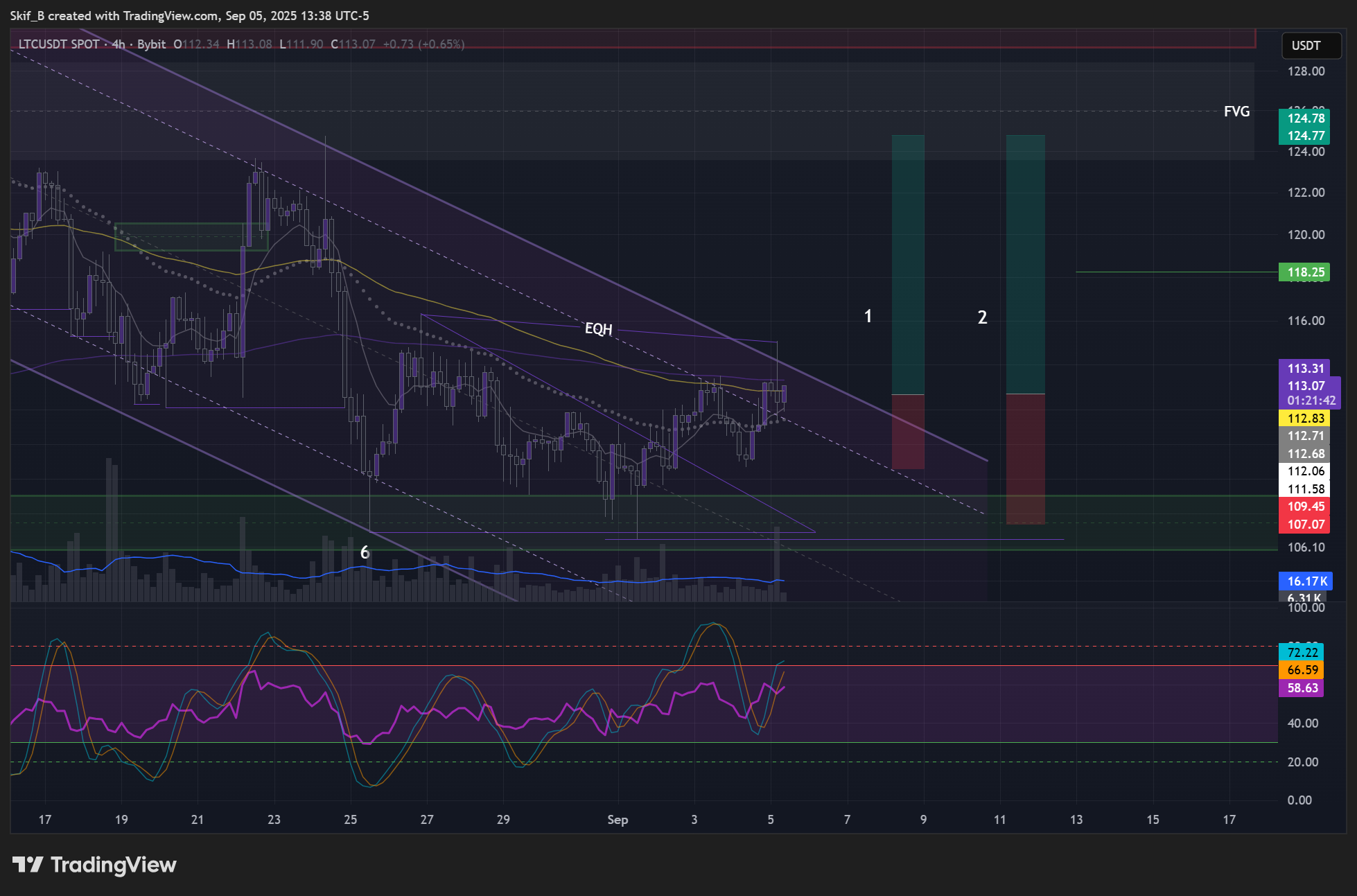Click the 13 date label on time axis

click(x=1076, y=820)
